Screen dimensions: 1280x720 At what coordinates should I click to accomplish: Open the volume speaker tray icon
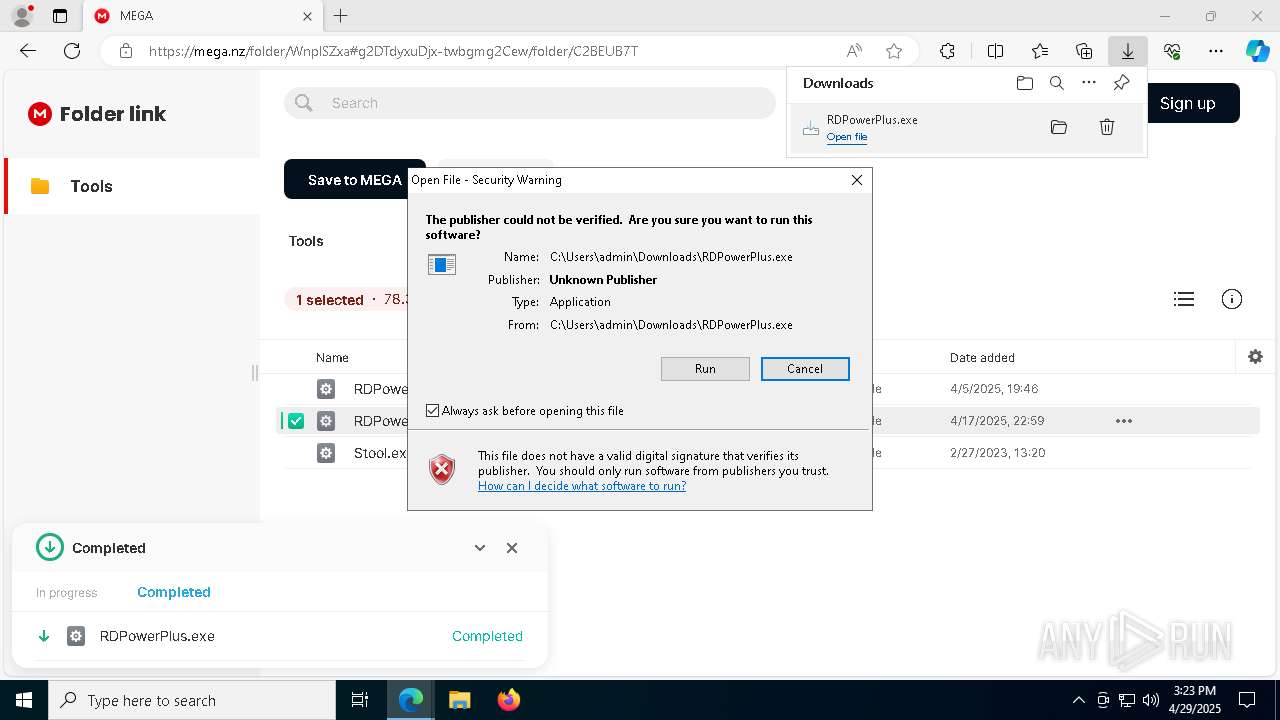(x=1151, y=700)
